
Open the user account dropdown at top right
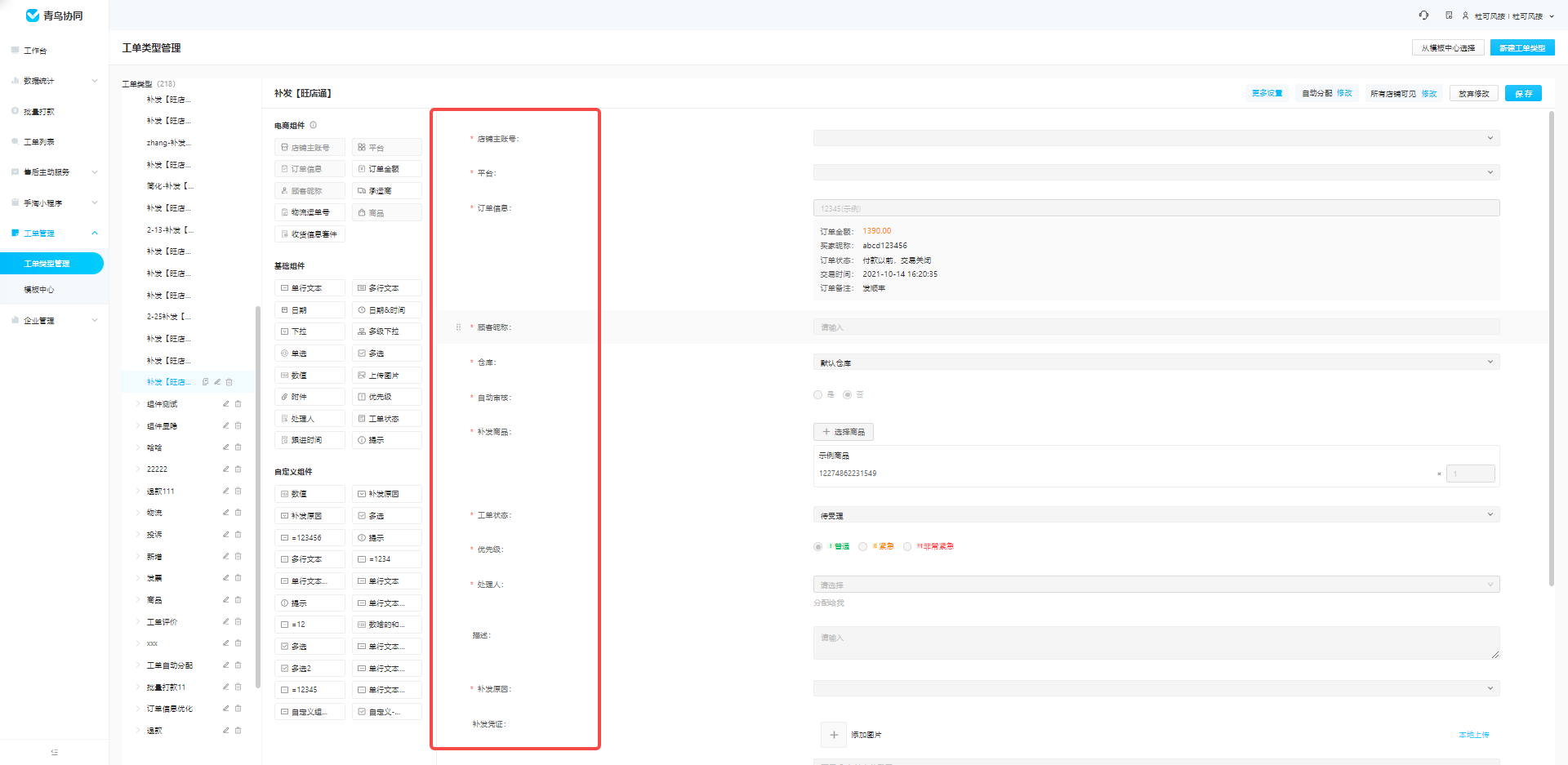(x=1509, y=16)
